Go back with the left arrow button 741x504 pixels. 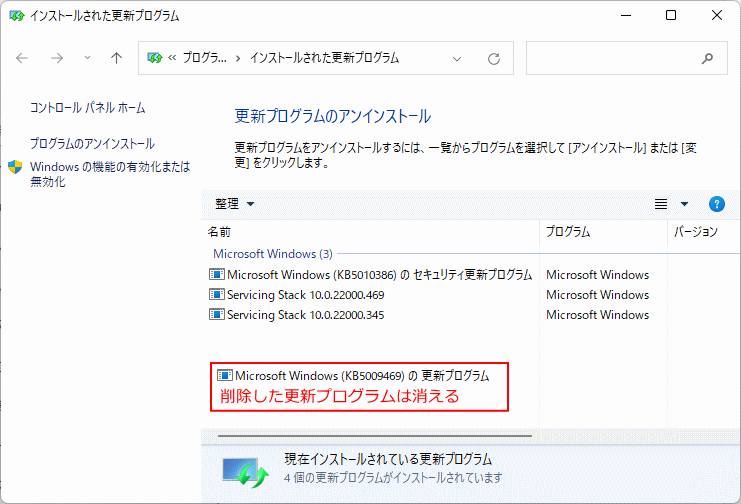(22, 58)
